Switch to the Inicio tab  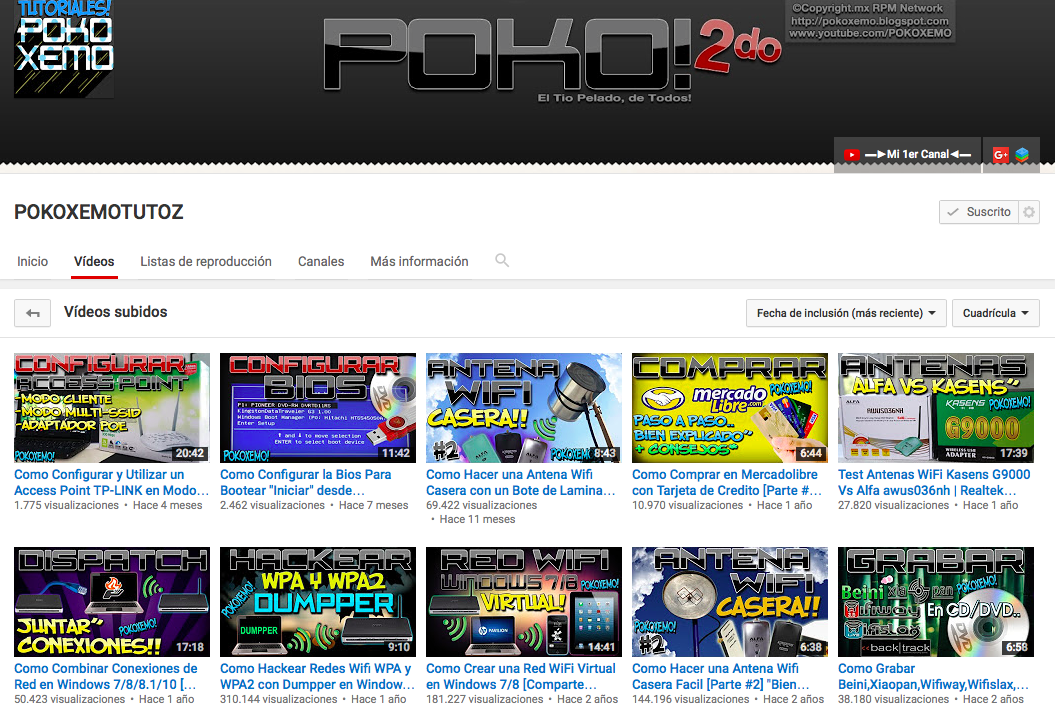click(x=32, y=262)
